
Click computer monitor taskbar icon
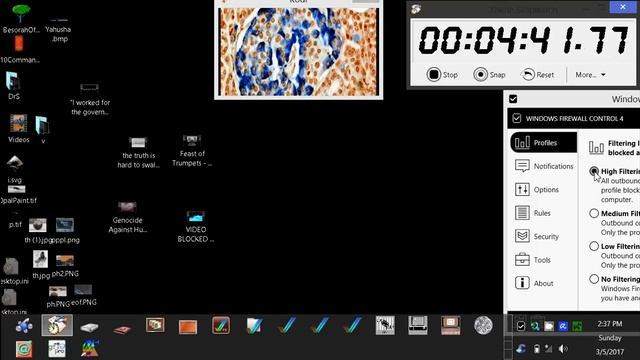click(450, 325)
